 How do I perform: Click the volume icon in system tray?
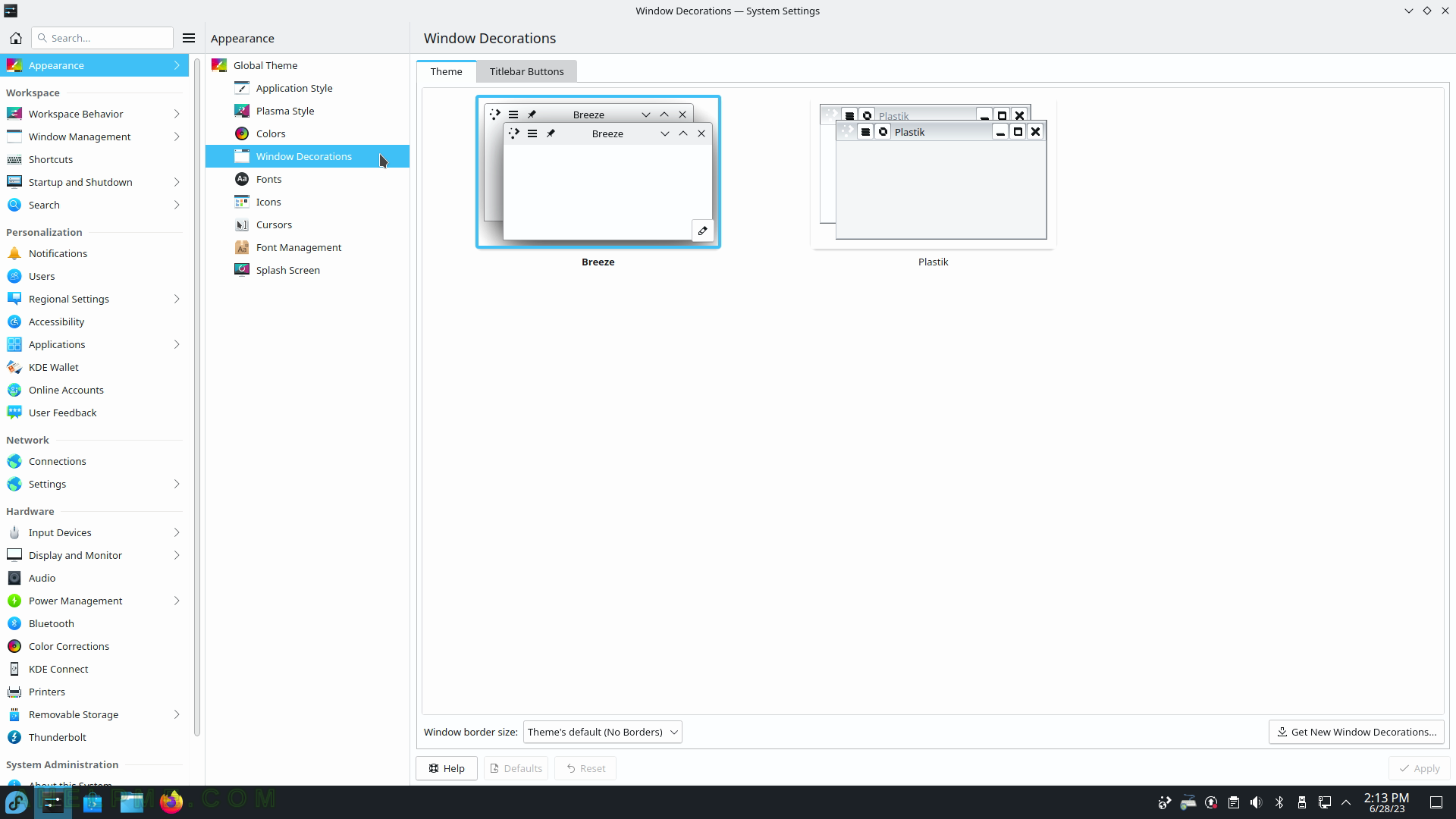coord(1257,802)
